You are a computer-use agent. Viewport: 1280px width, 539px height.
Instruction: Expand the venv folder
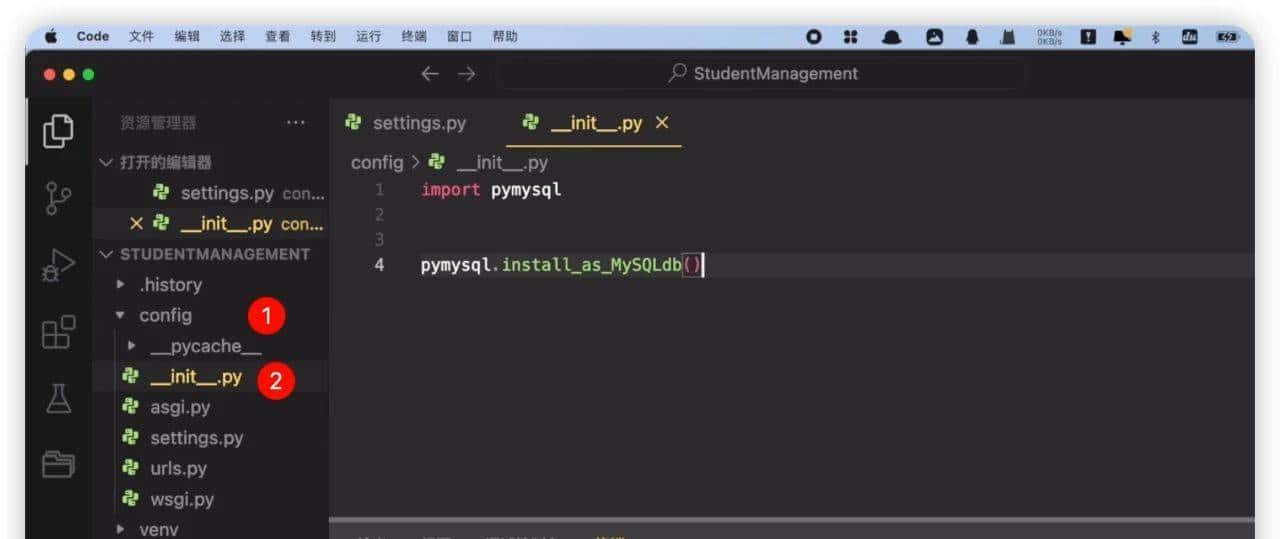121,530
